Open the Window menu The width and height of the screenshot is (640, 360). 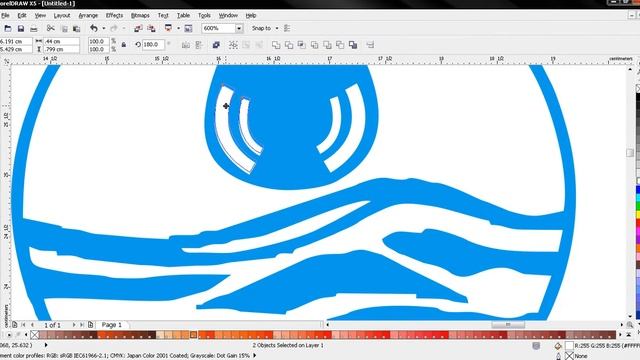(x=228, y=16)
